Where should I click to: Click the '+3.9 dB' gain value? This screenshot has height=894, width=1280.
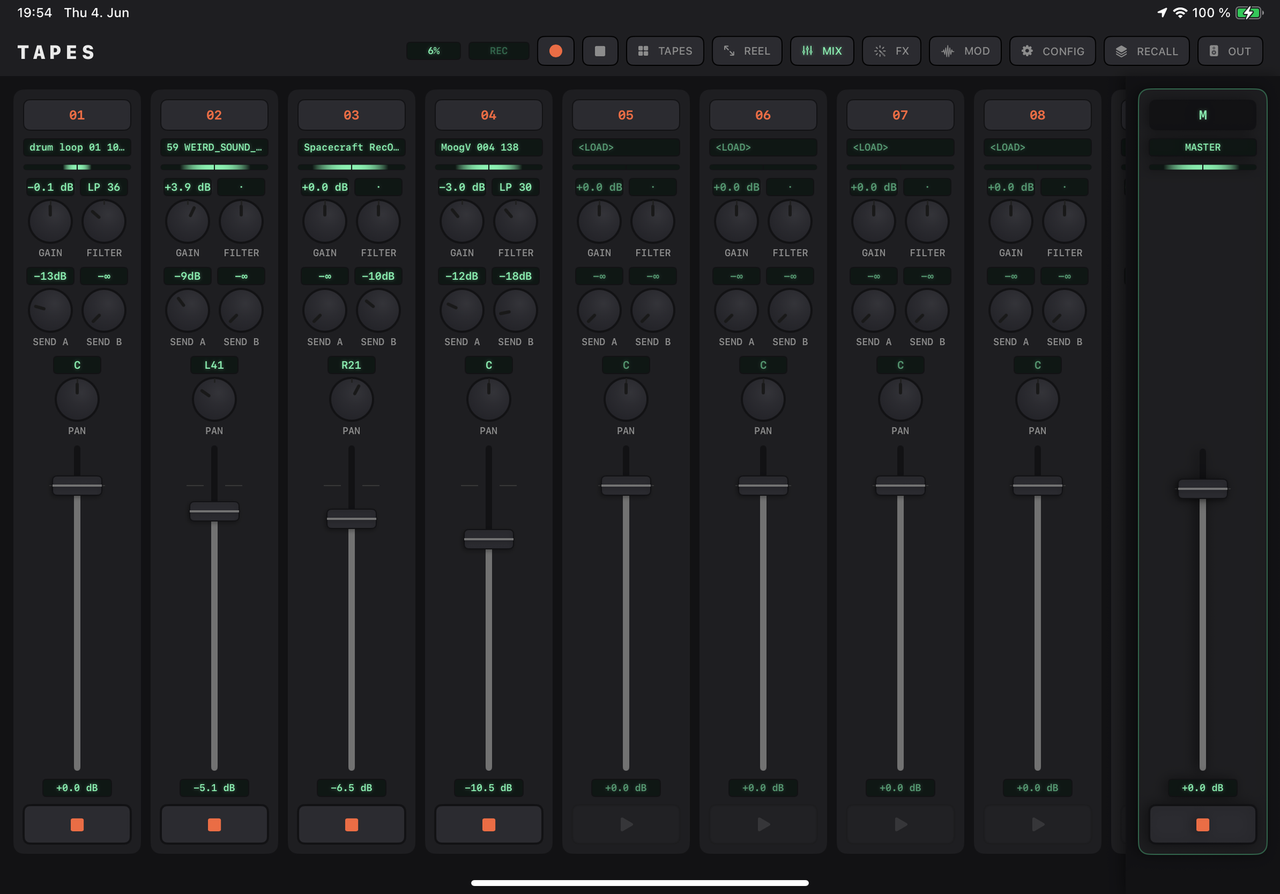click(x=187, y=187)
